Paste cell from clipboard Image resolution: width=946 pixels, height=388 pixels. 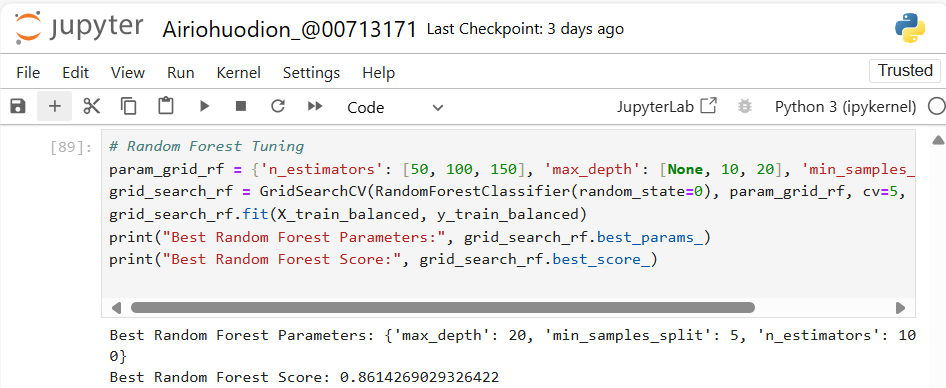165,107
